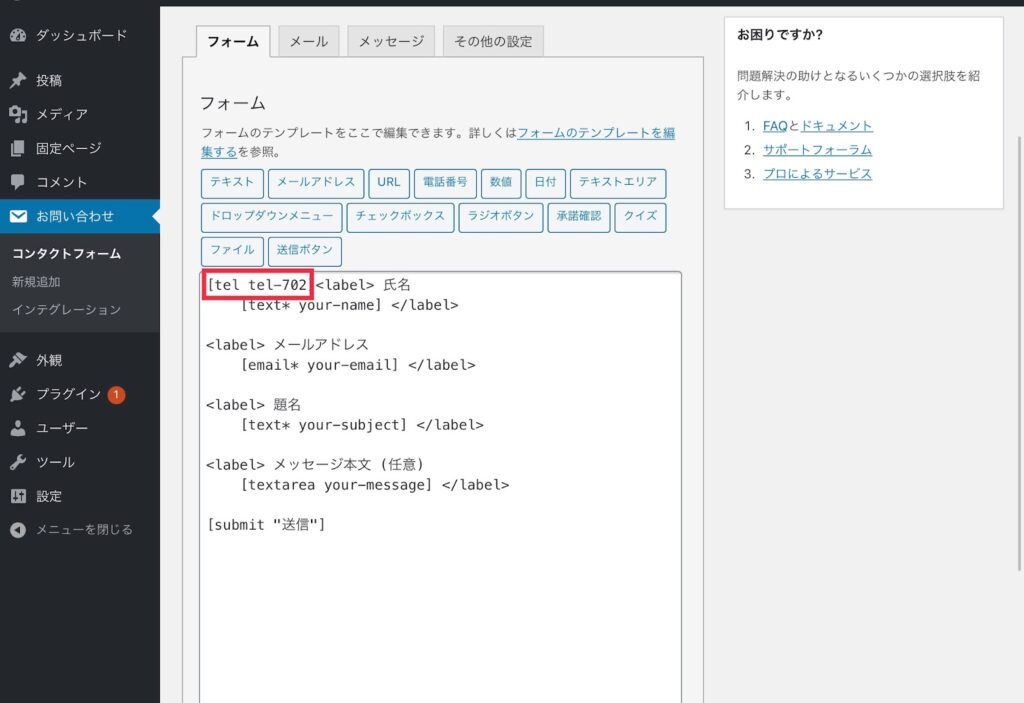
Task: Click the pin icon next to 投稿
Action: [18, 81]
